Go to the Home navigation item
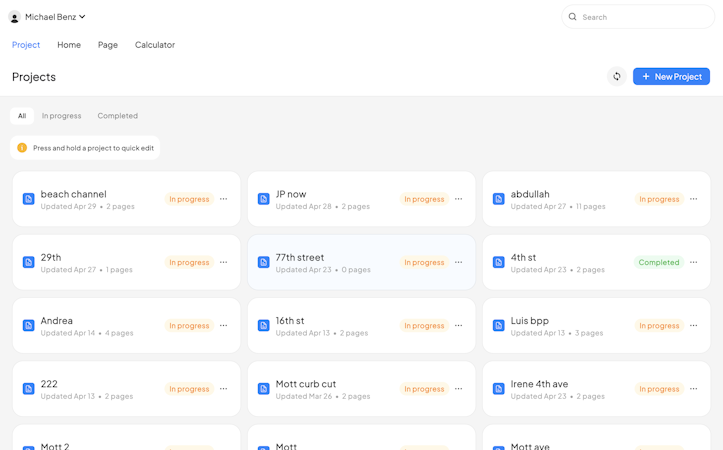The image size is (723, 450). (x=69, y=45)
